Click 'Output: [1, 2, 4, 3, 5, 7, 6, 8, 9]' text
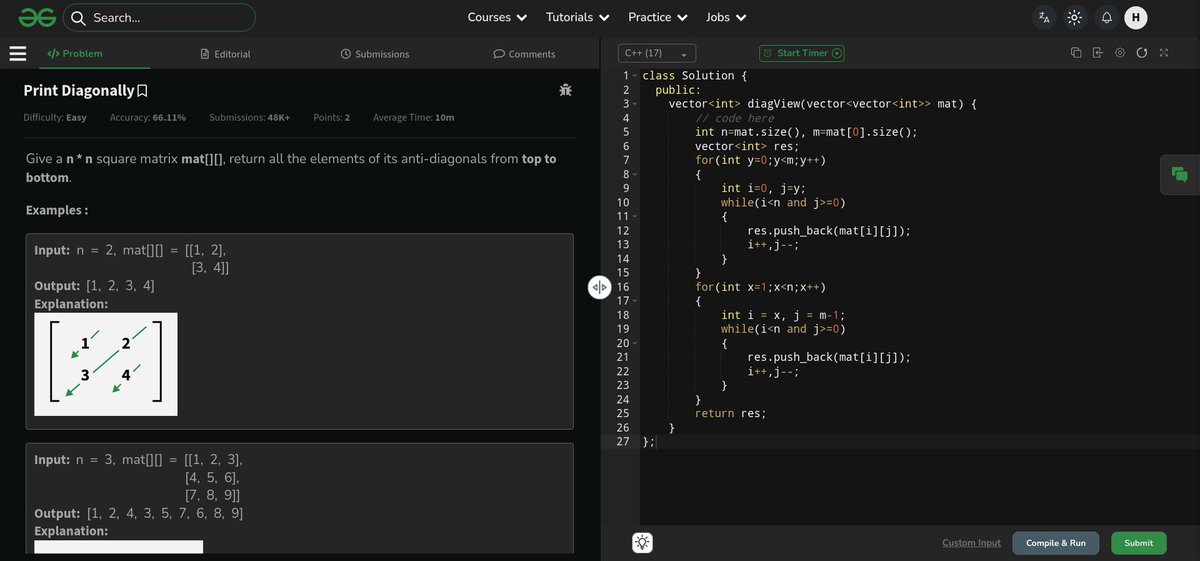 pyautogui.click(x=138, y=513)
